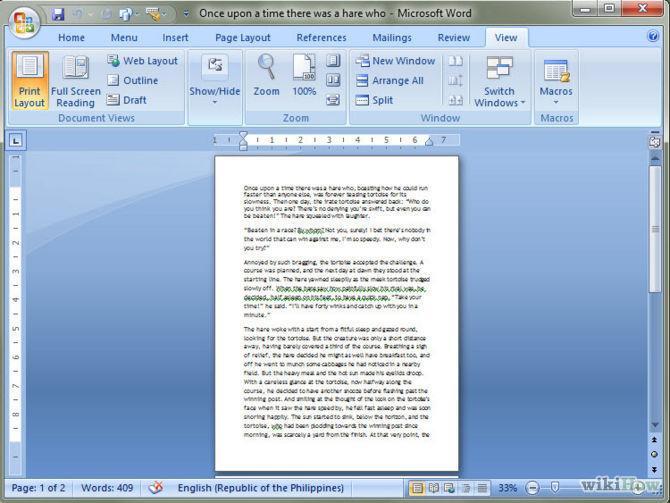Click the Office button logo
This screenshot has width=670, height=503.
[24, 21]
